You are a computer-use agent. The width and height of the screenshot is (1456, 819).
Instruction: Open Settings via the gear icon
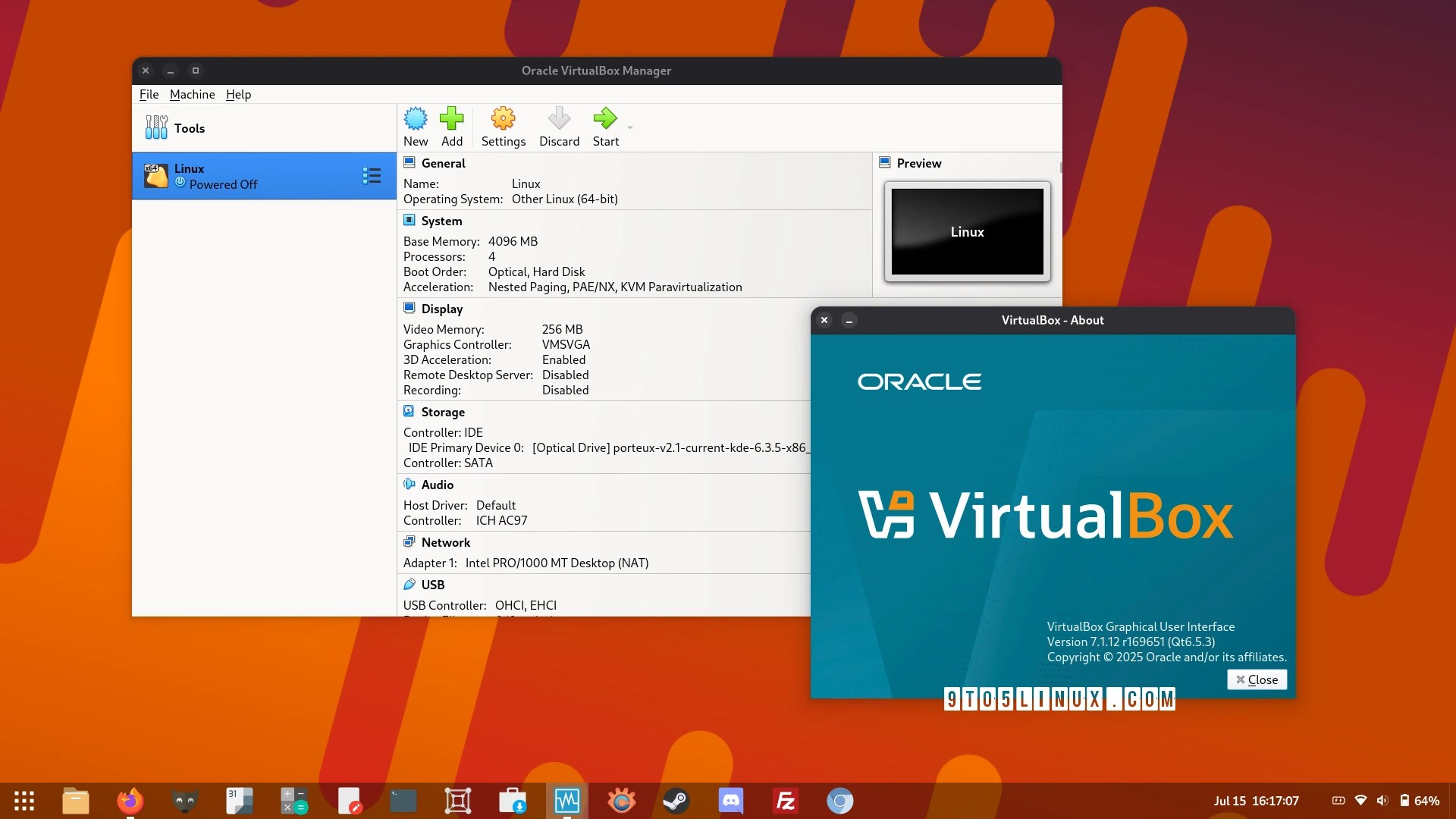503,119
